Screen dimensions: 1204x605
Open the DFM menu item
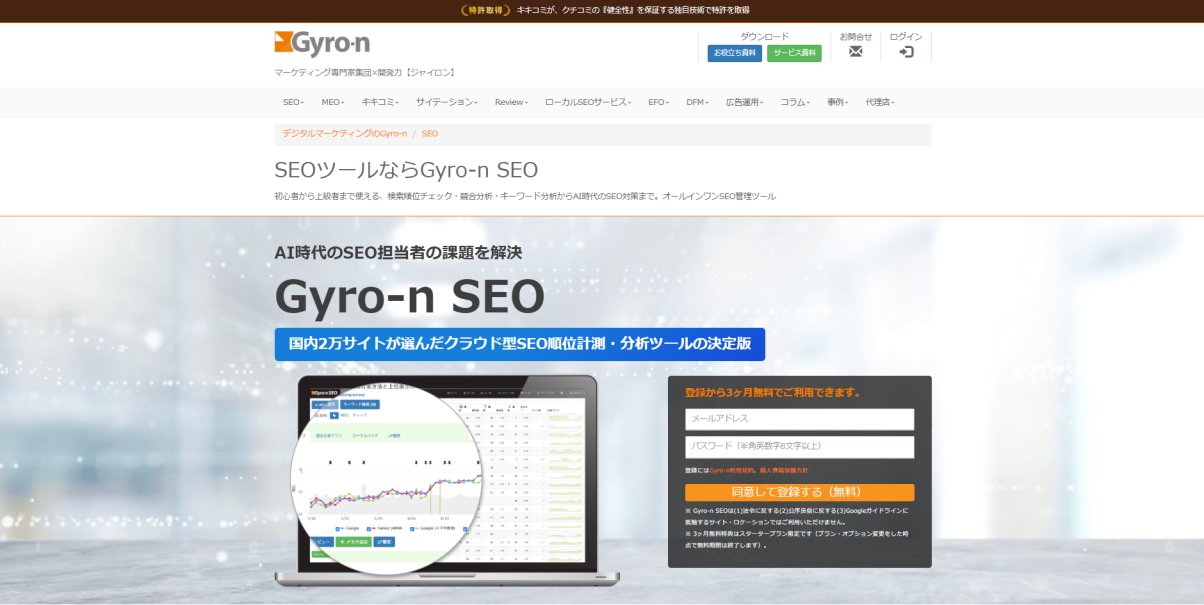(x=696, y=102)
